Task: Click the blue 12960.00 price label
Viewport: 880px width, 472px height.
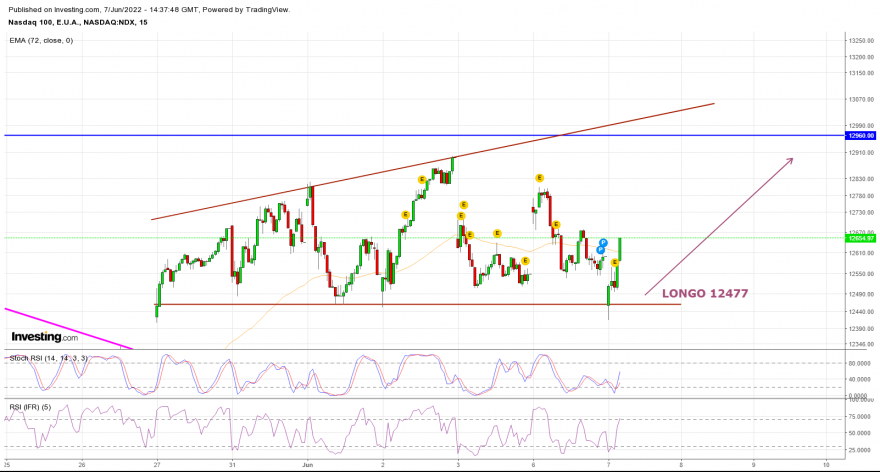Action: click(x=860, y=136)
